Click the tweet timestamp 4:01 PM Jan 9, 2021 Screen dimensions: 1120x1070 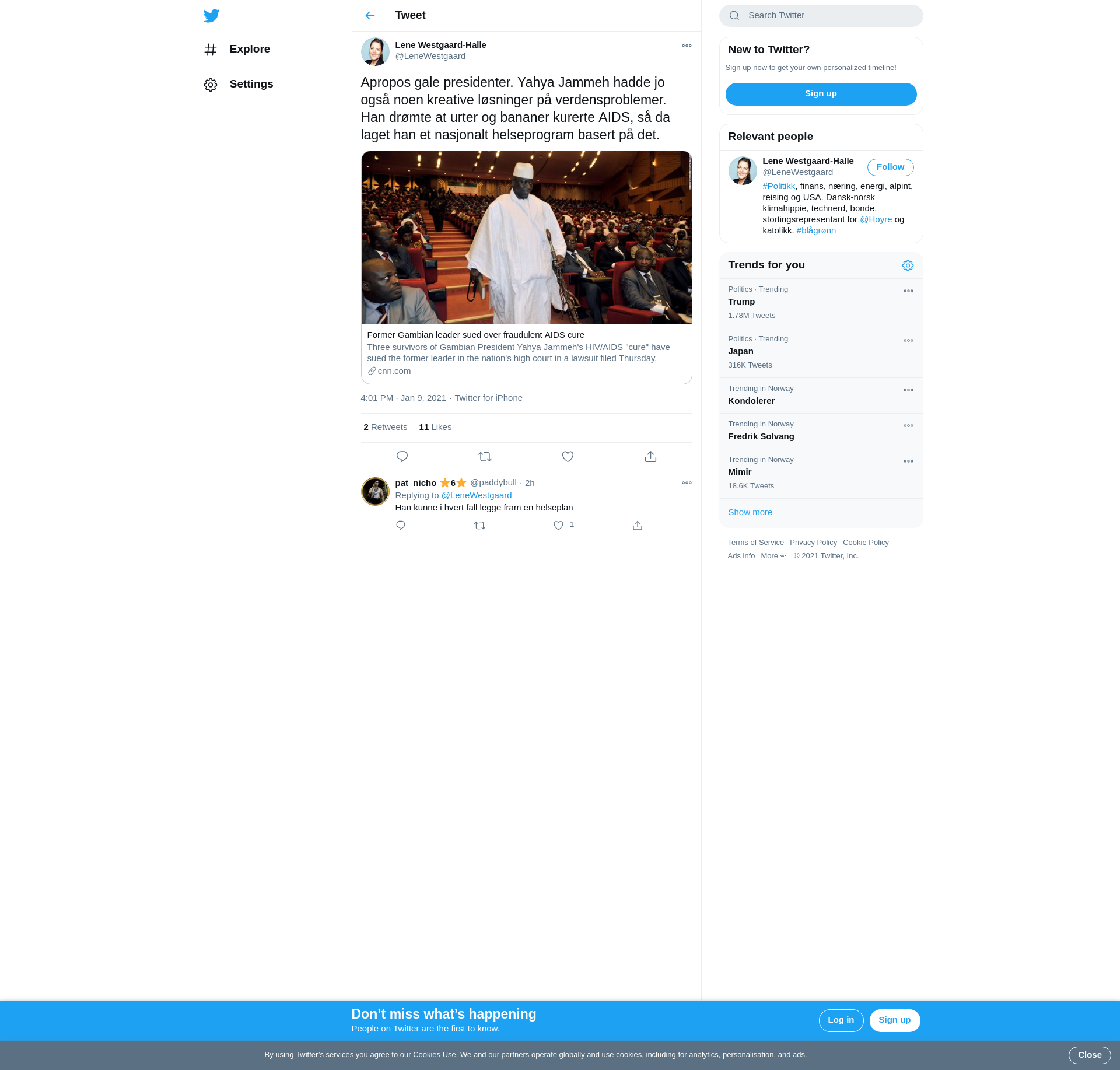coord(403,398)
